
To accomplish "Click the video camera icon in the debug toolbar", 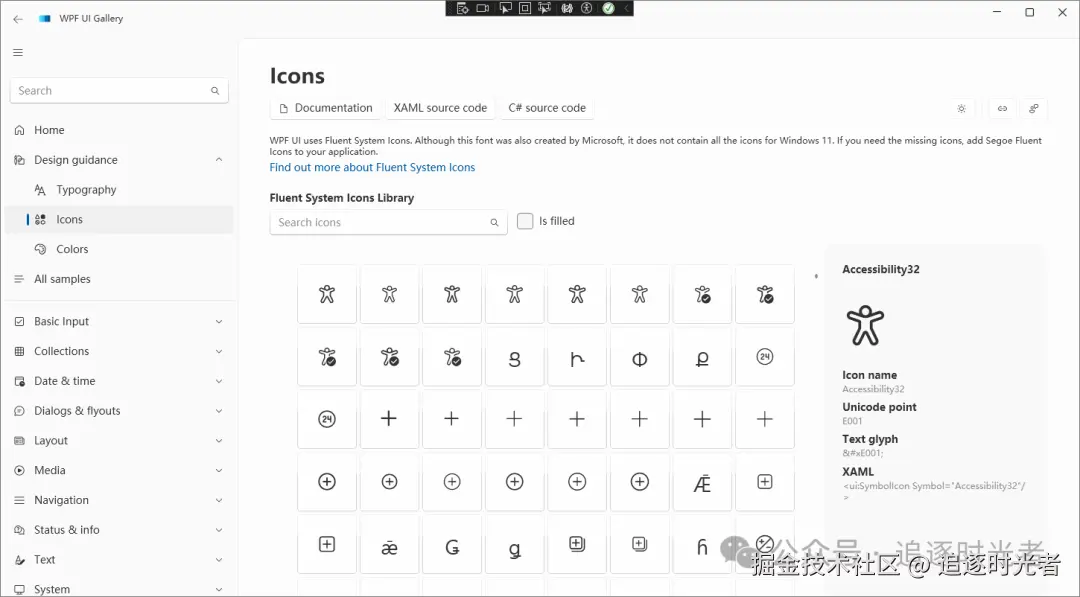I will click(483, 8).
